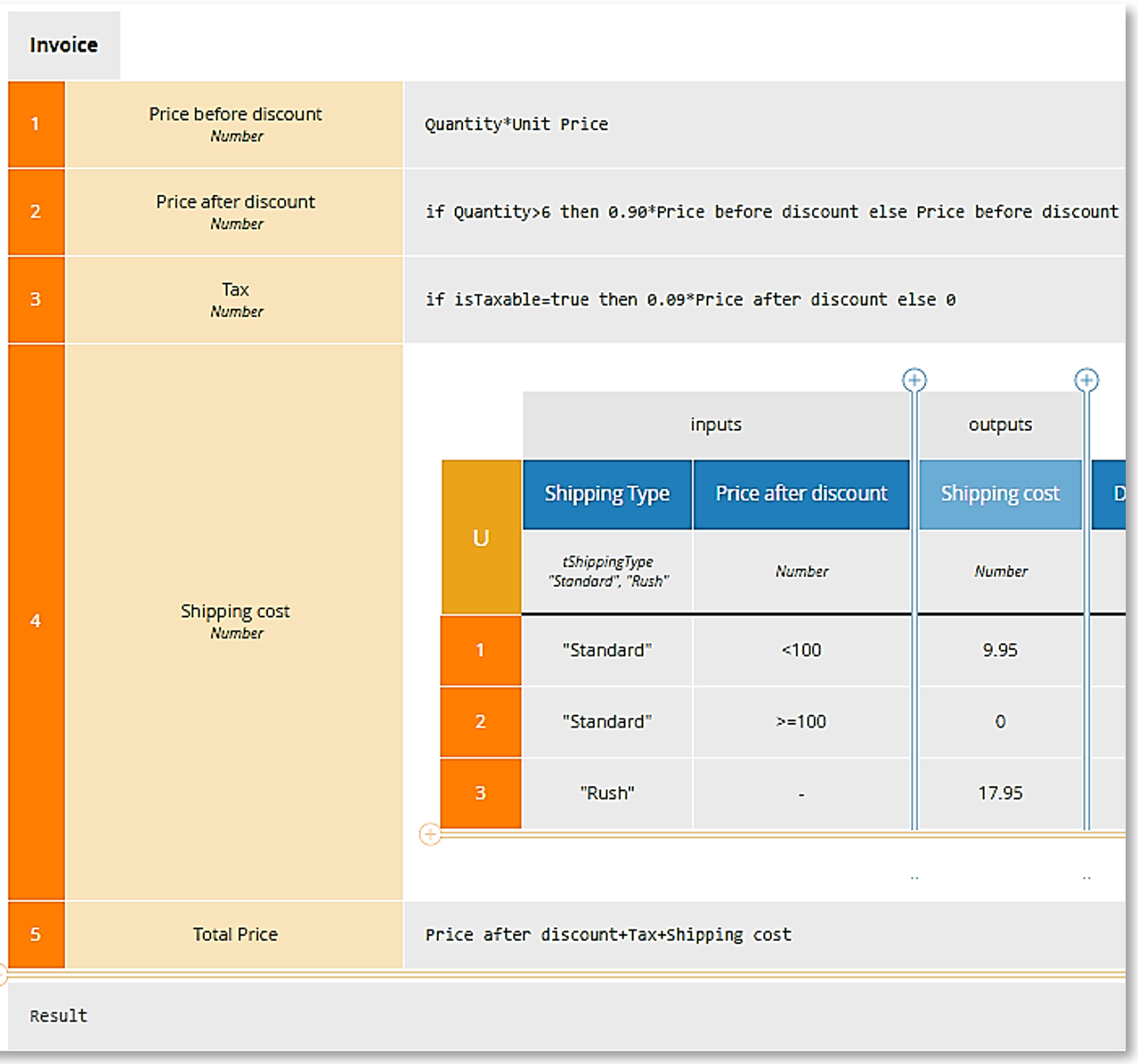Edit the 'Total Price' name cell
Image resolution: width=1138 pixels, height=1064 pixels.
pyautogui.click(x=235, y=934)
